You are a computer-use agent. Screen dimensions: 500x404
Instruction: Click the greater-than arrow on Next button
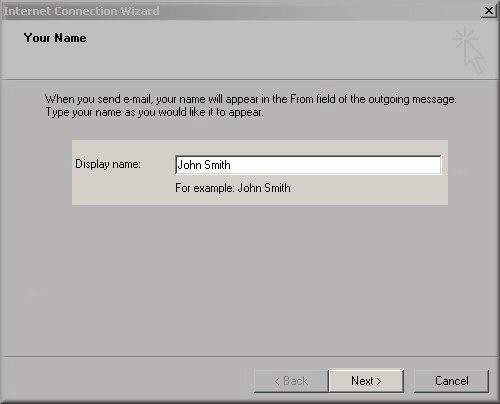tap(379, 381)
